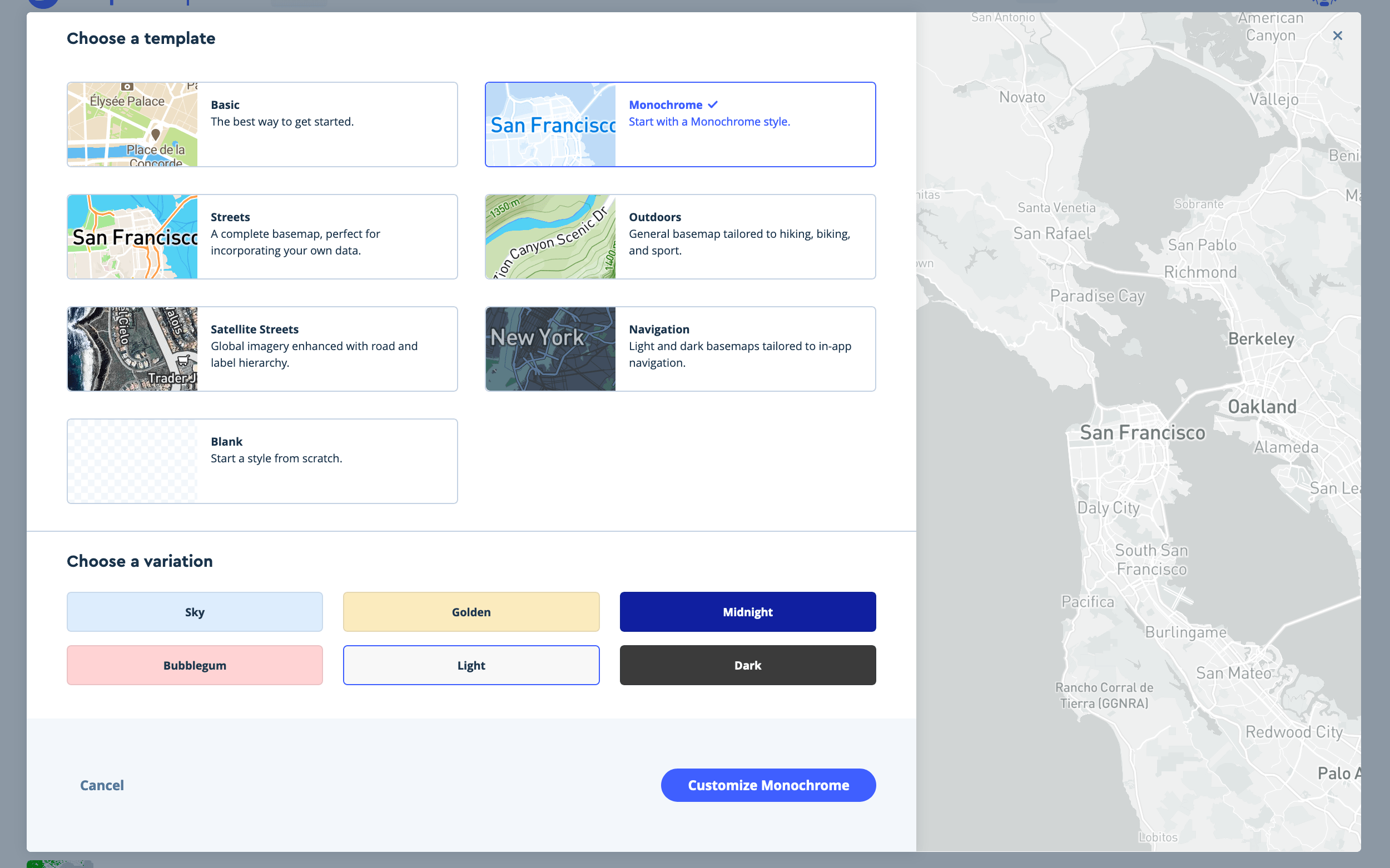The height and width of the screenshot is (868, 1390).
Task: Click San Francisco on the preview map
Action: (x=1142, y=433)
